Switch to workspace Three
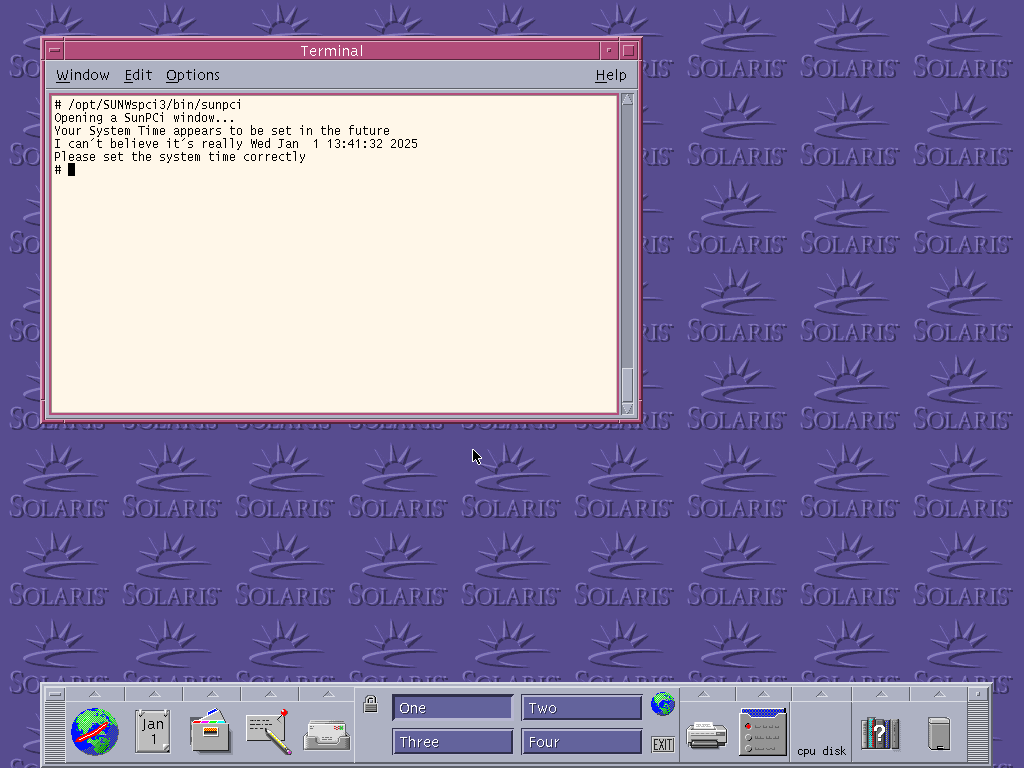1024x768 pixels. coord(452,742)
